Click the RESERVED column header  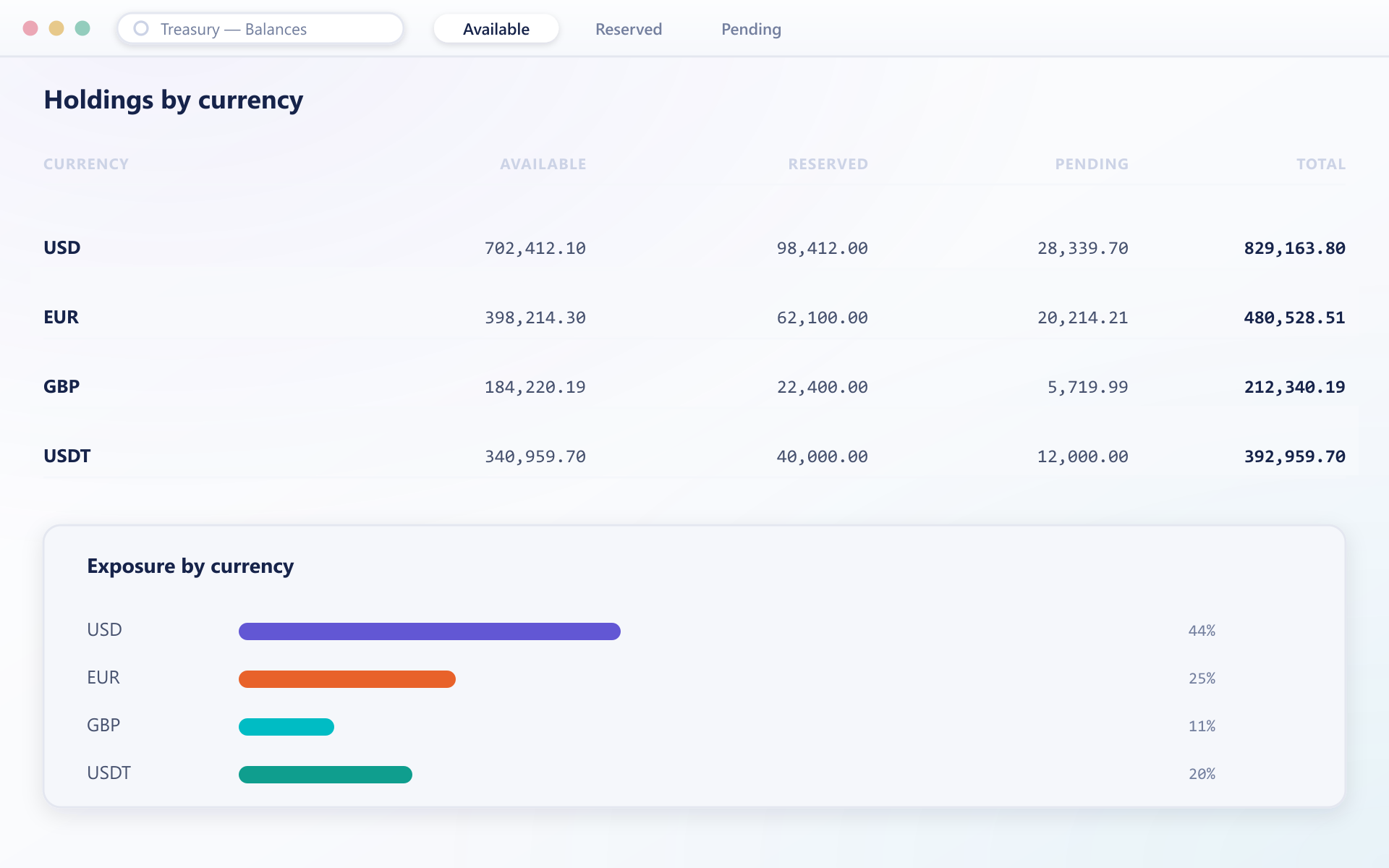pyautogui.click(x=828, y=164)
